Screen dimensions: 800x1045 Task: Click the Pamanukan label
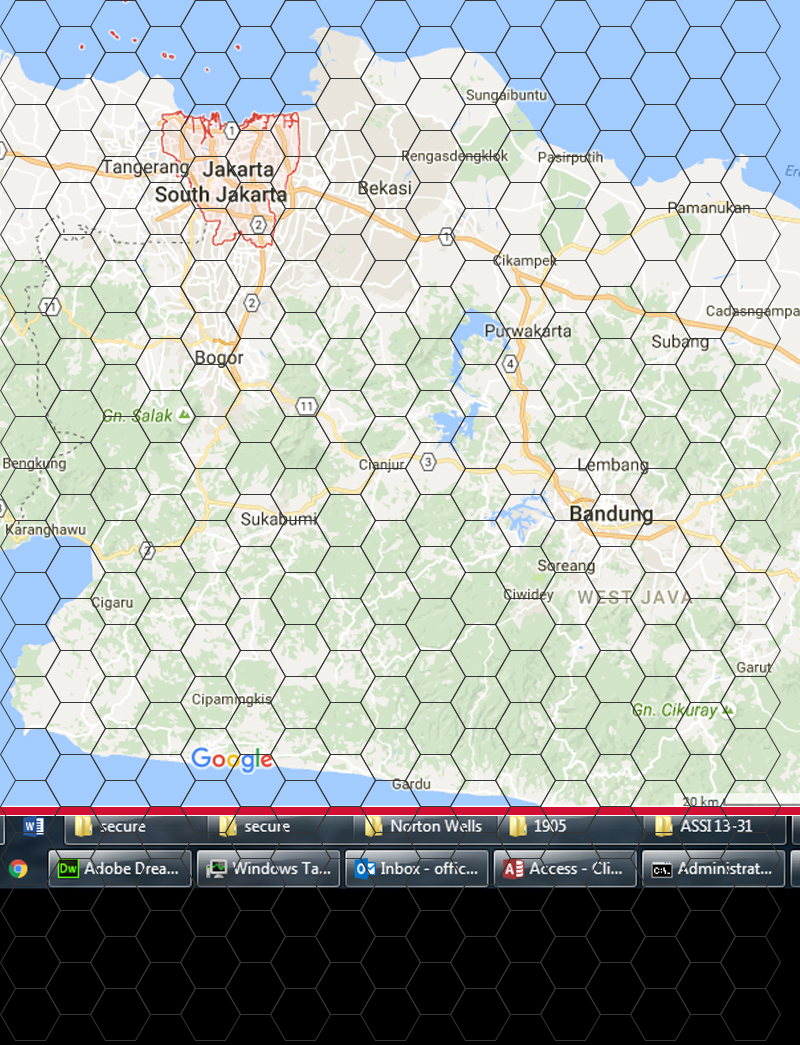coord(709,208)
